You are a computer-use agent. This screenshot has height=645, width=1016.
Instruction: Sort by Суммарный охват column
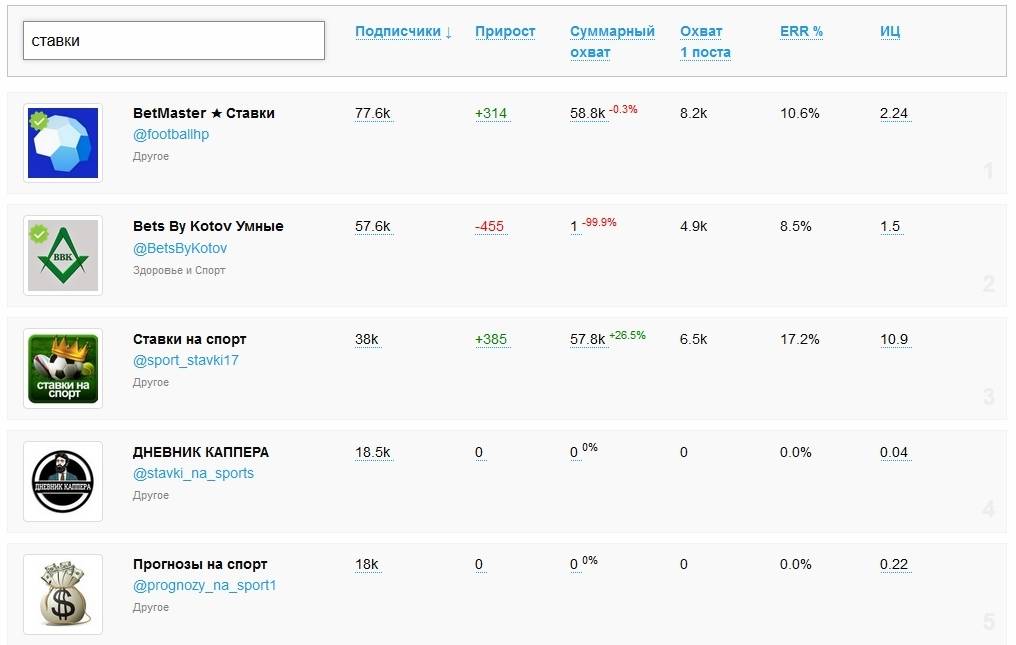[612, 41]
